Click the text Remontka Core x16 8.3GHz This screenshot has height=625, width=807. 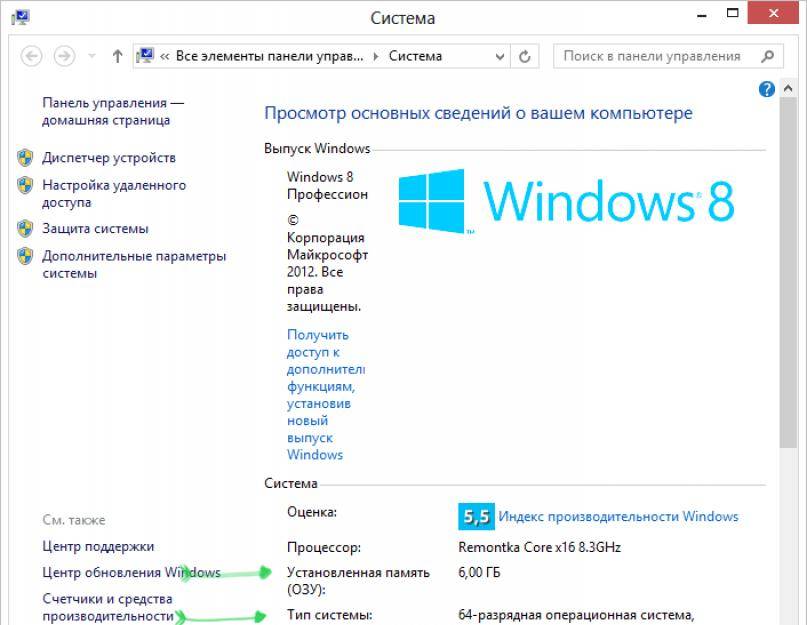click(x=539, y=547)
